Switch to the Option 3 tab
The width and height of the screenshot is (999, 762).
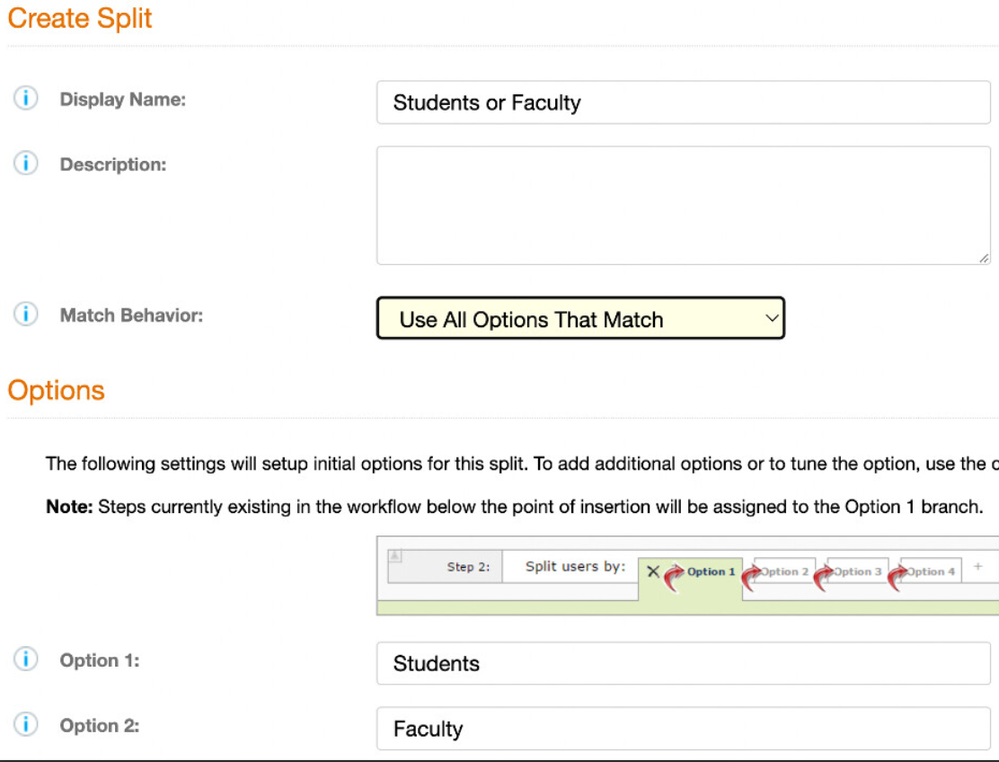pyautogui.click(x=858, y=572)
